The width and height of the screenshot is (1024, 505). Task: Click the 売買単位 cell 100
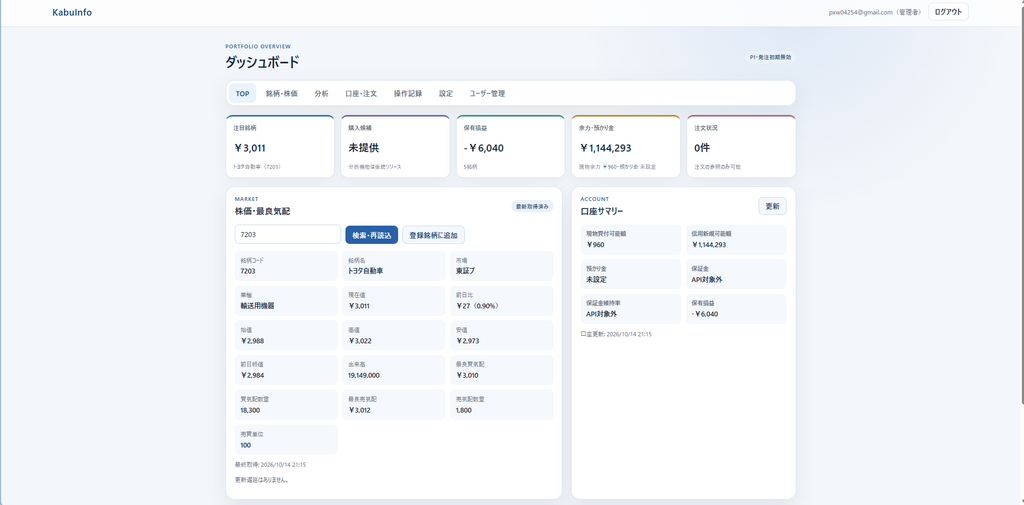pos(287,439)
